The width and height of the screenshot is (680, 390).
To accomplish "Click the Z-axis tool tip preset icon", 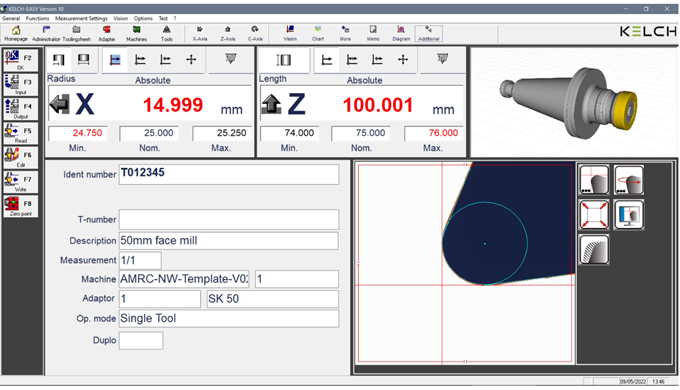I will [x=442, y=59].
